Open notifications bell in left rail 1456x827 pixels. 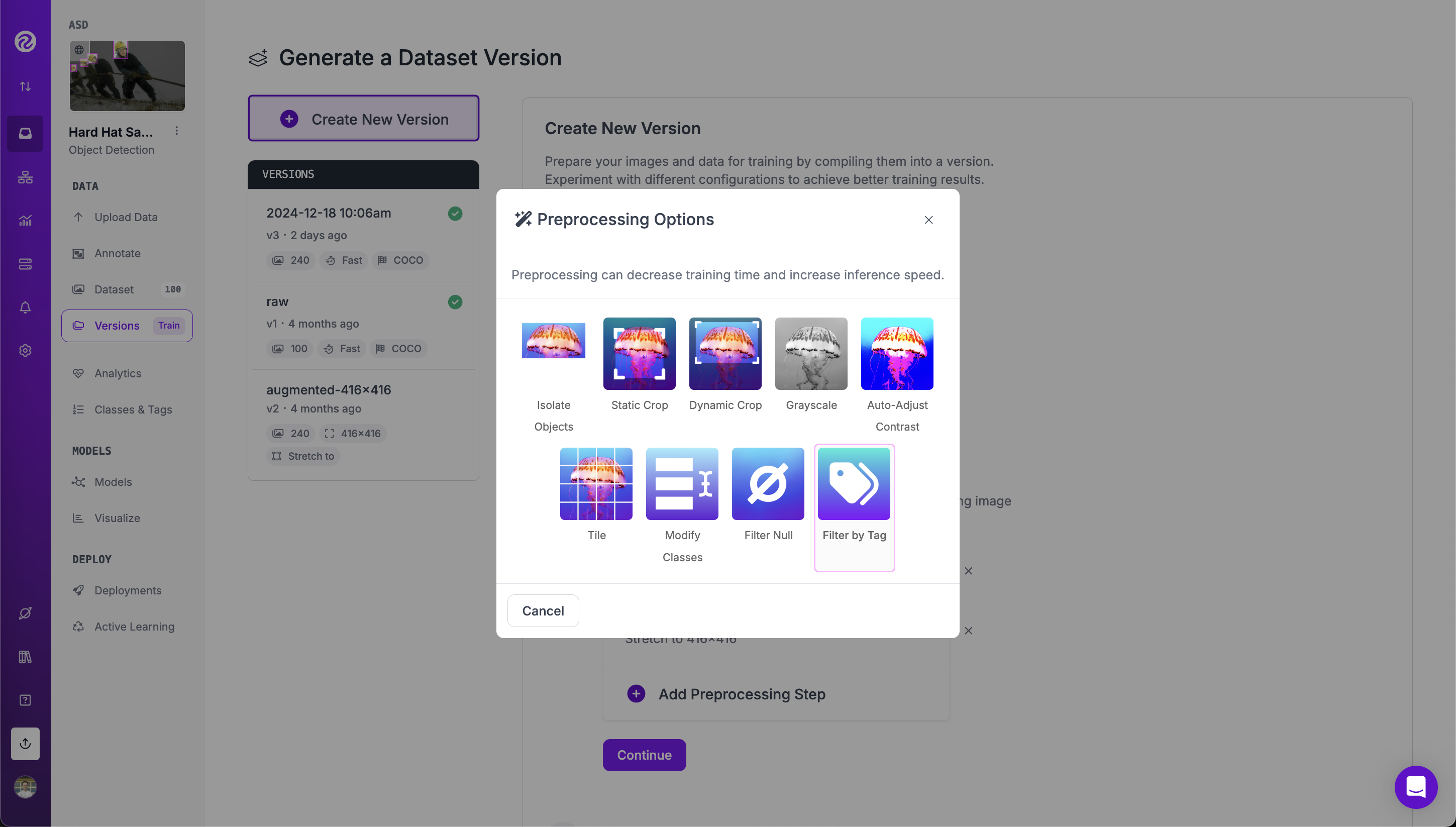(x=25, y=307)
